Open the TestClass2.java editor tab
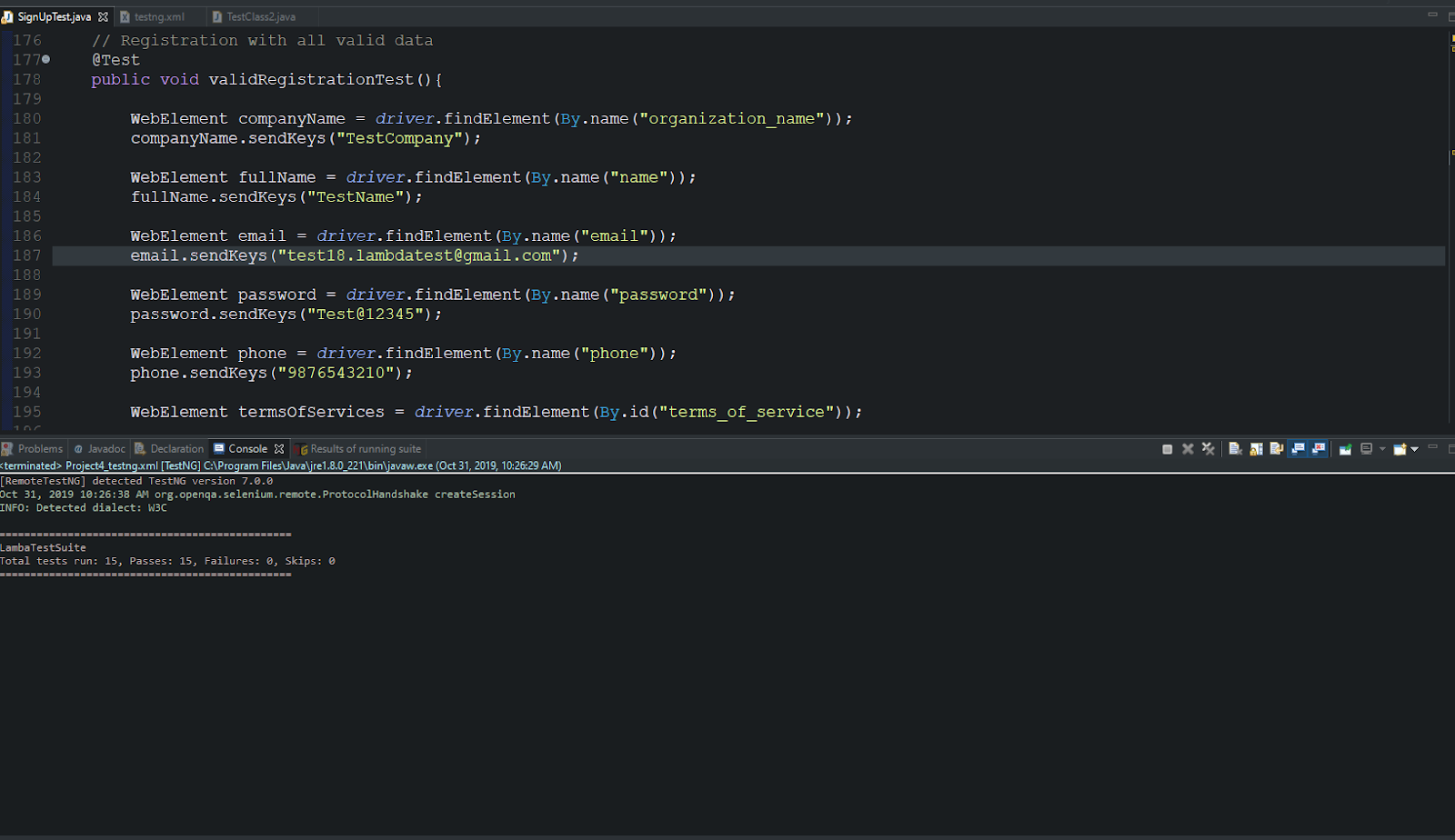 point(261,16)
